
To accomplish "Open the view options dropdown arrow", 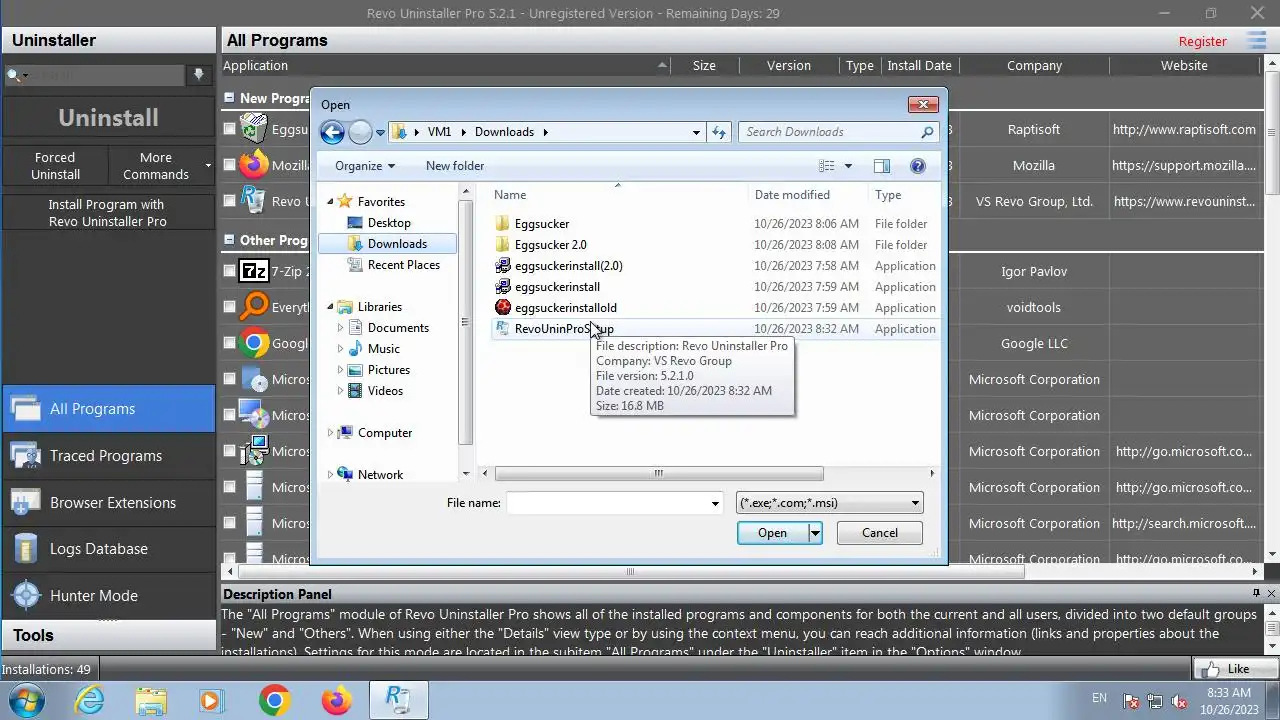I will [848, 166].
